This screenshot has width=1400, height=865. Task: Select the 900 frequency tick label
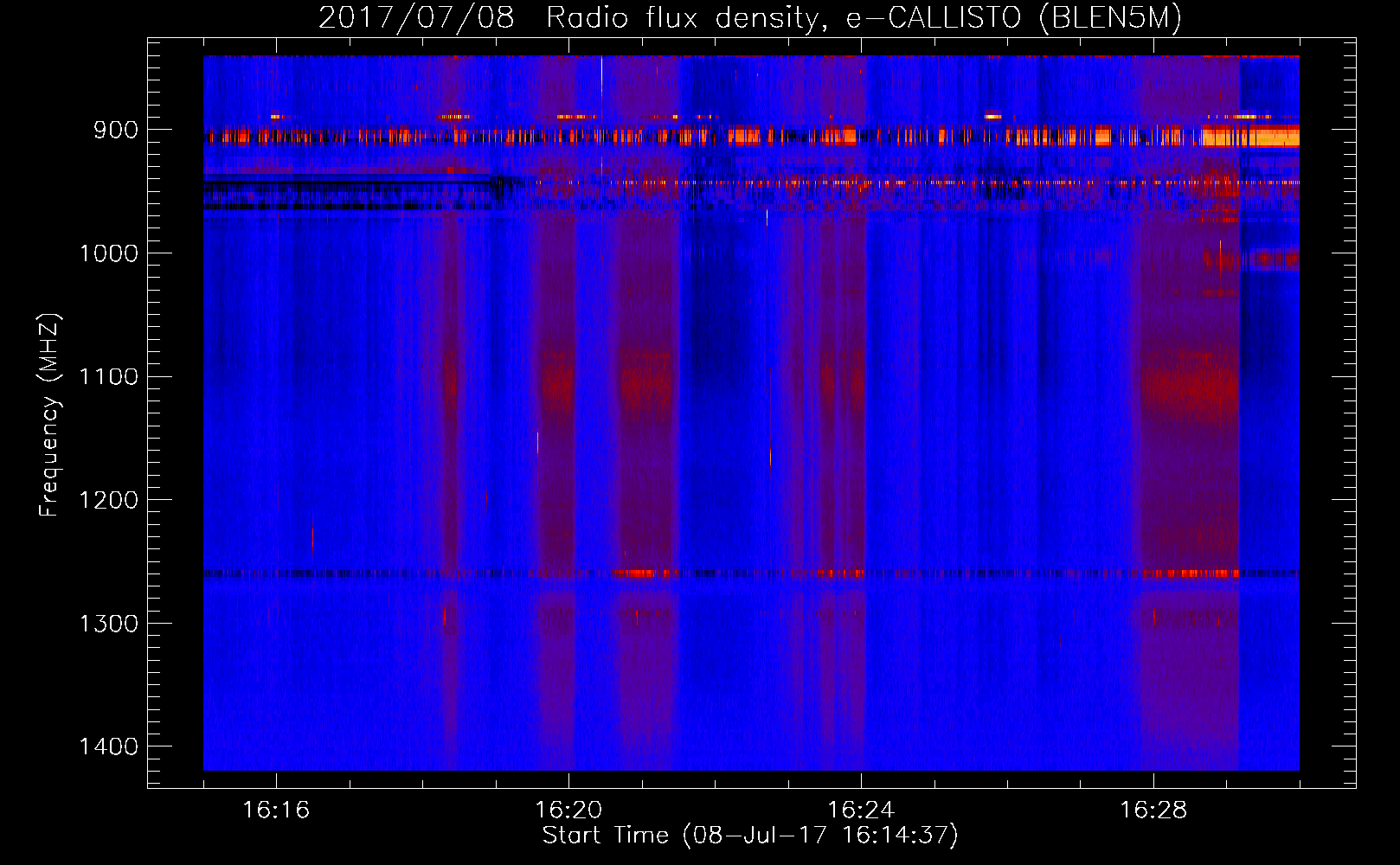point(116,130)
